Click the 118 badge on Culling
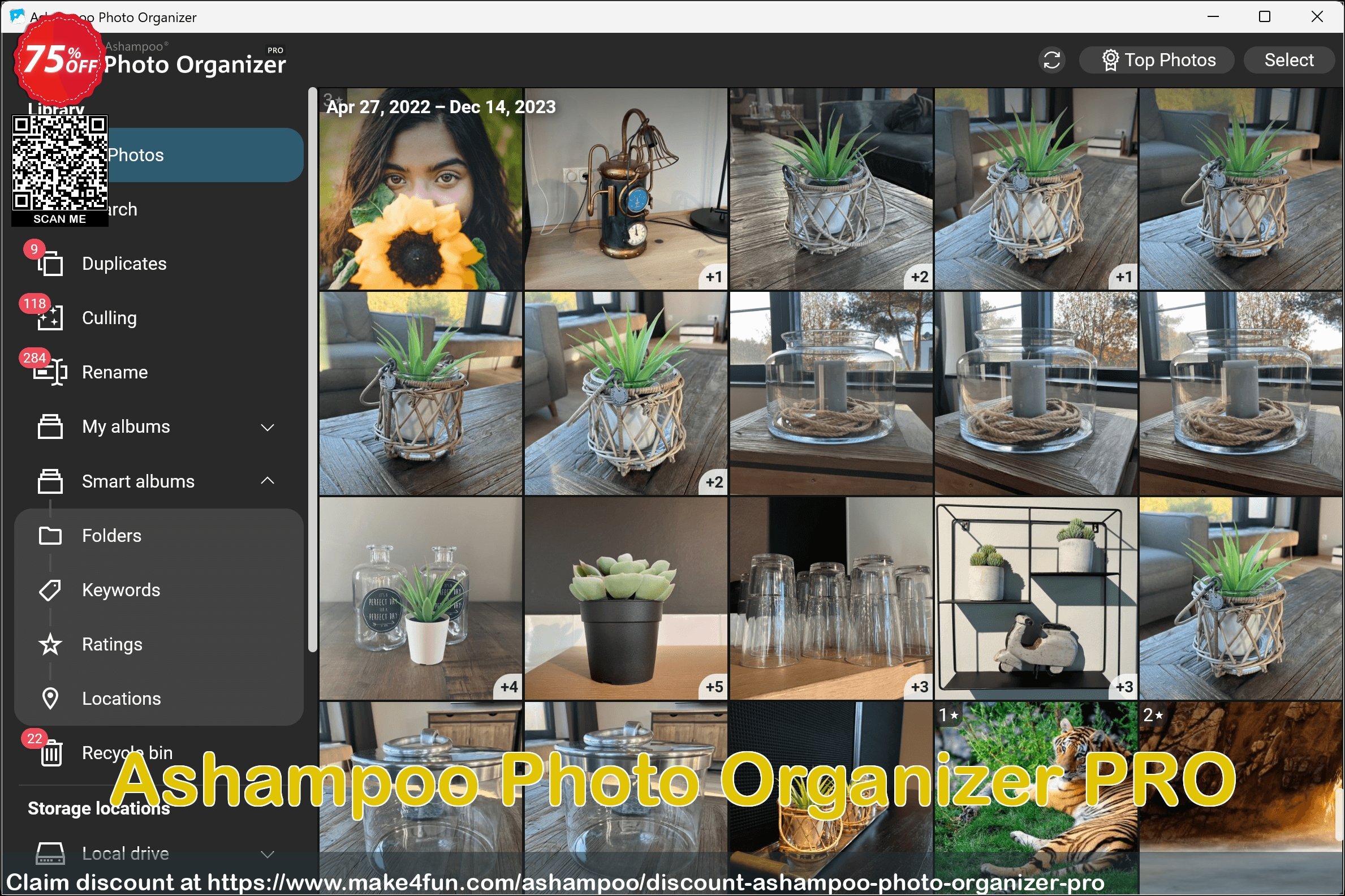Screen dimensions: 1345x896 35,303
